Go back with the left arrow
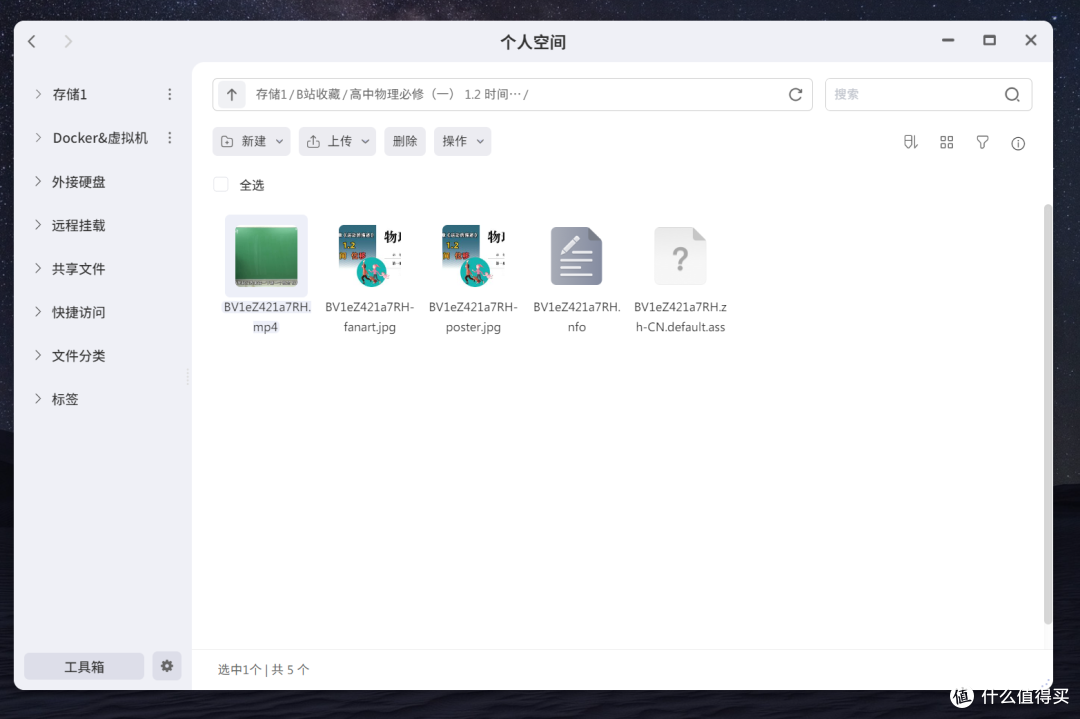 point(32,41)
